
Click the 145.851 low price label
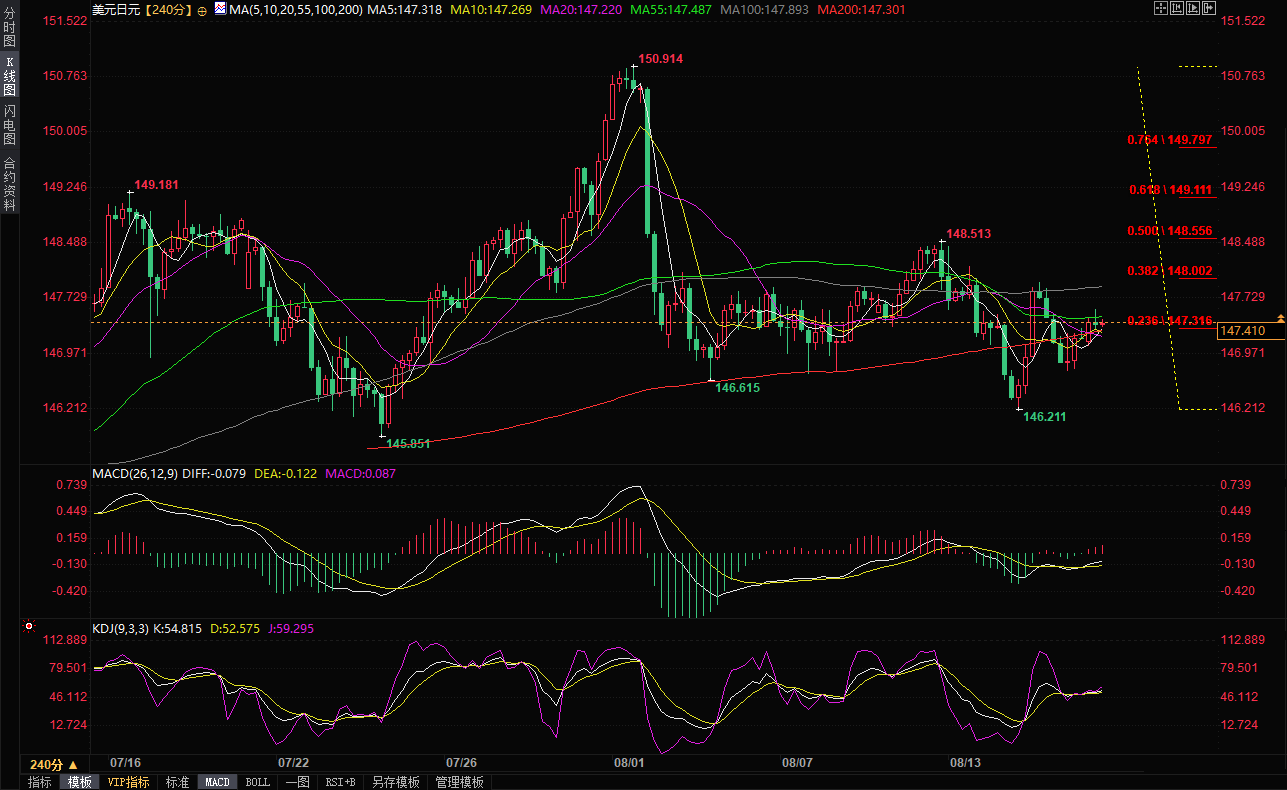pyautogui.click(x=408, y=443)
